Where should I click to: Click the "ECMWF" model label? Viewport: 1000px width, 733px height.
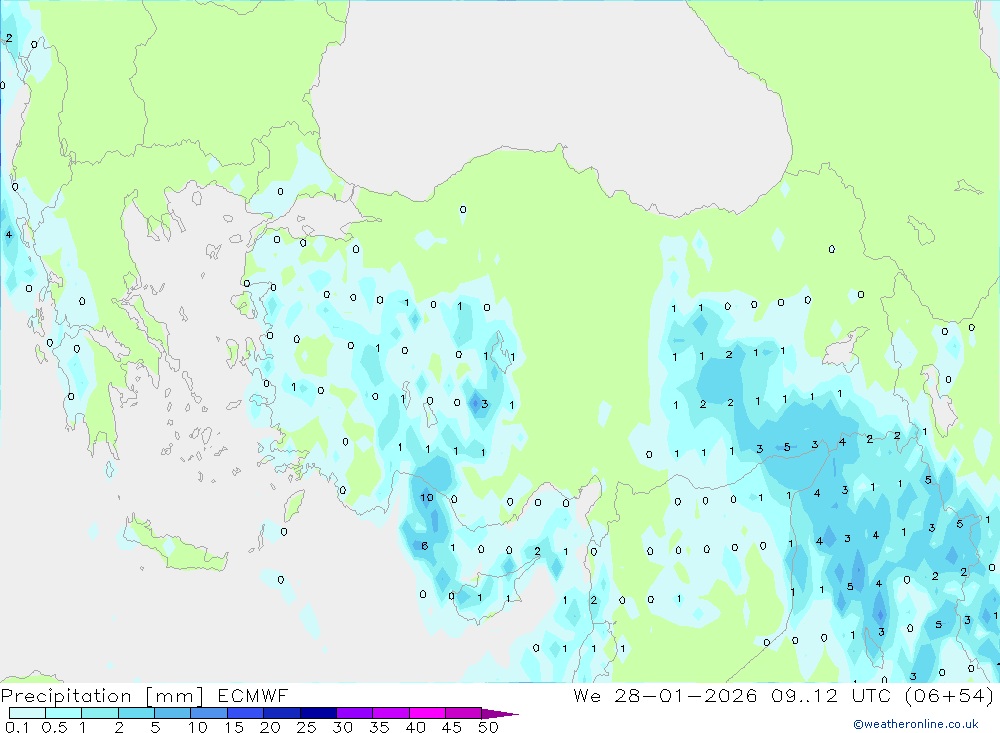[x=253, y=695]
